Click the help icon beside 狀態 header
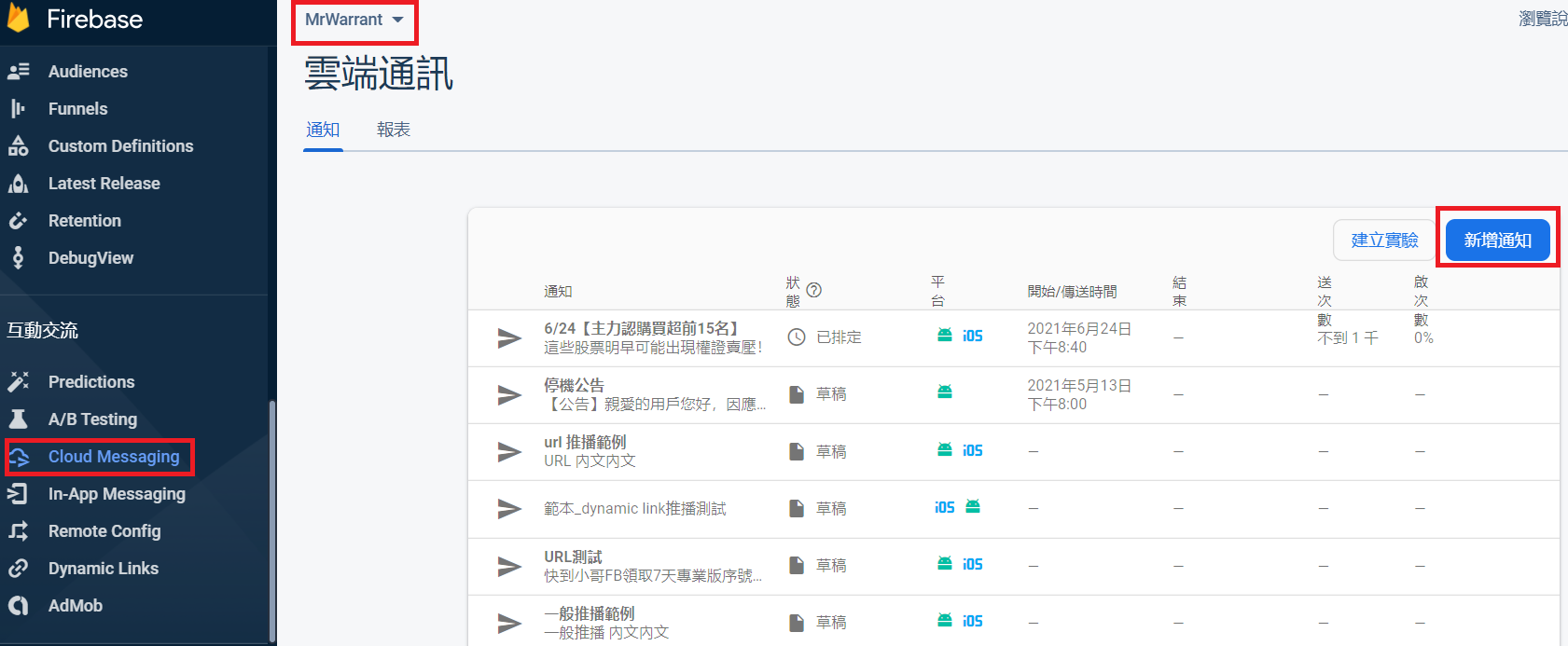Image resolution: width=1568 pixels, height=646 pixels. coord(813,290)
